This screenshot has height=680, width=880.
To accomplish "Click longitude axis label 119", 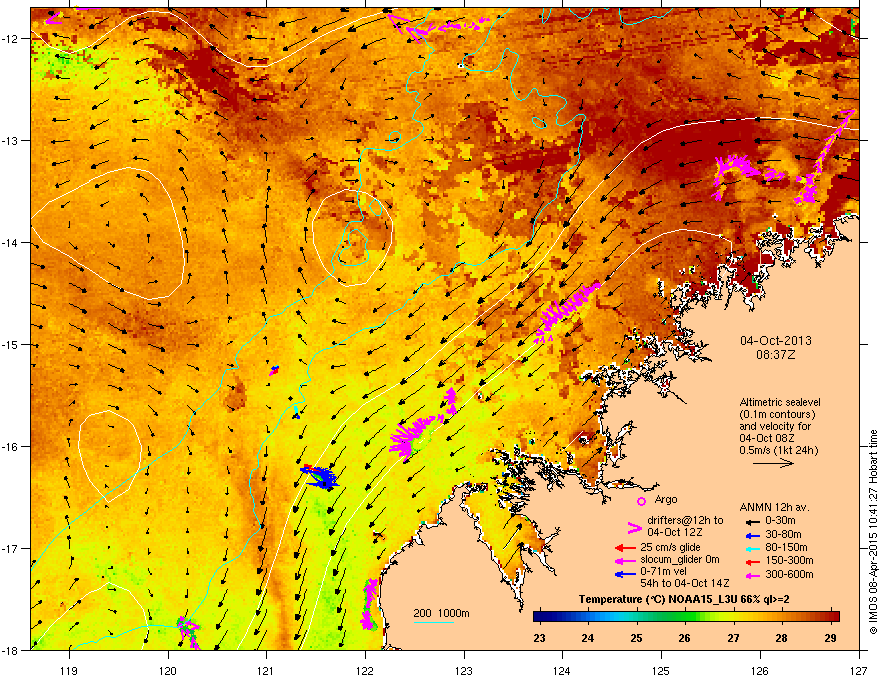I will 69,670.
